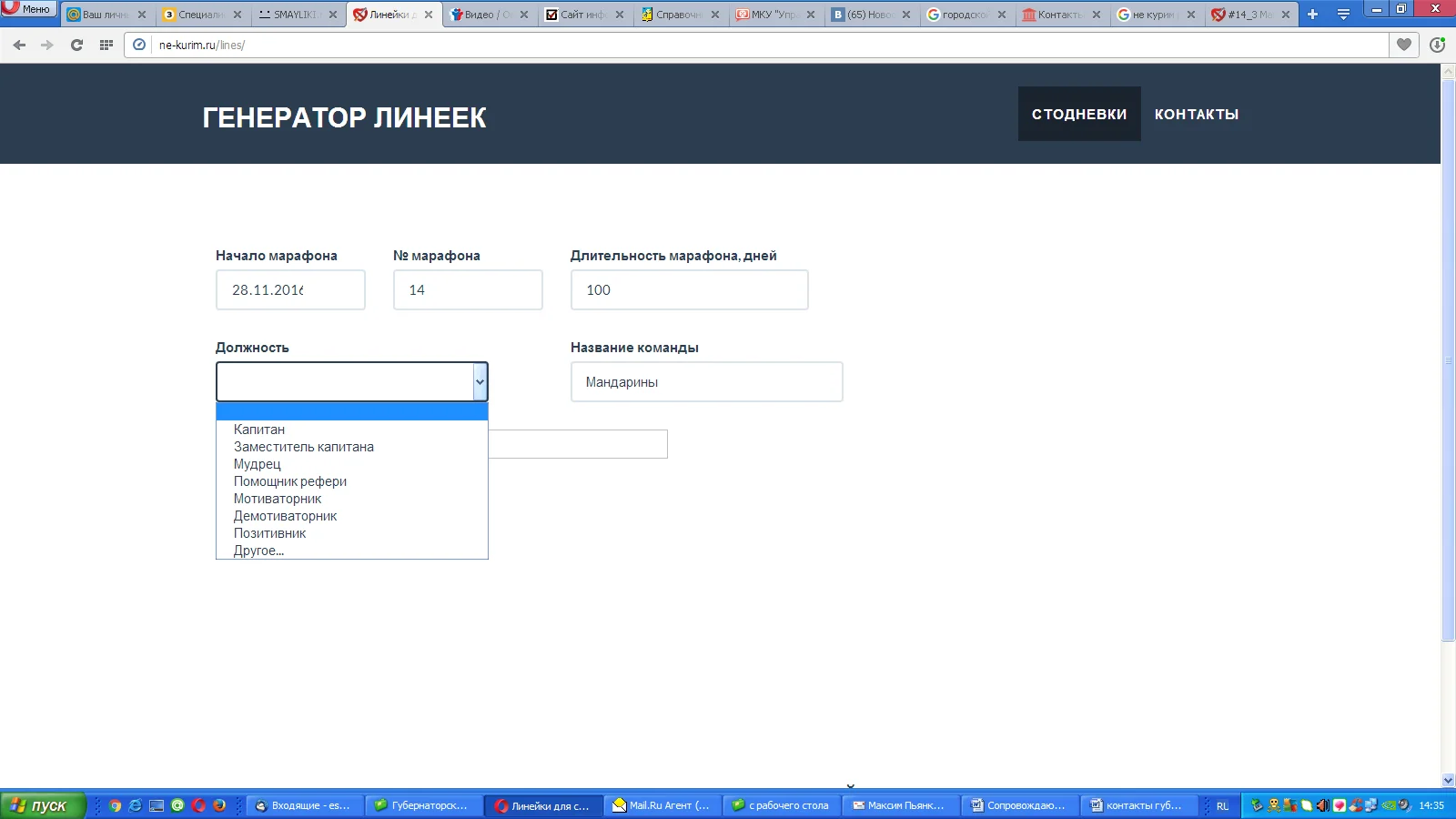1456x819 pixels.
Task: Switch to the SMAYLIKI tab
Action: tap(297, 15)
